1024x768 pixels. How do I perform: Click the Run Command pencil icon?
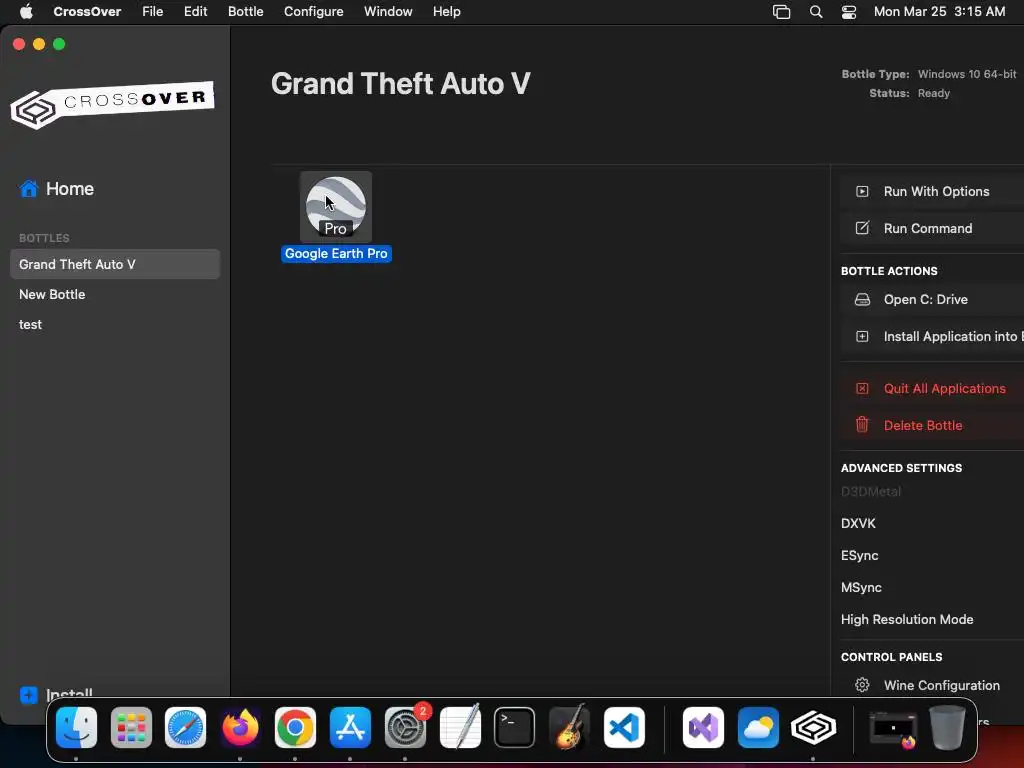tap(862, 228)
